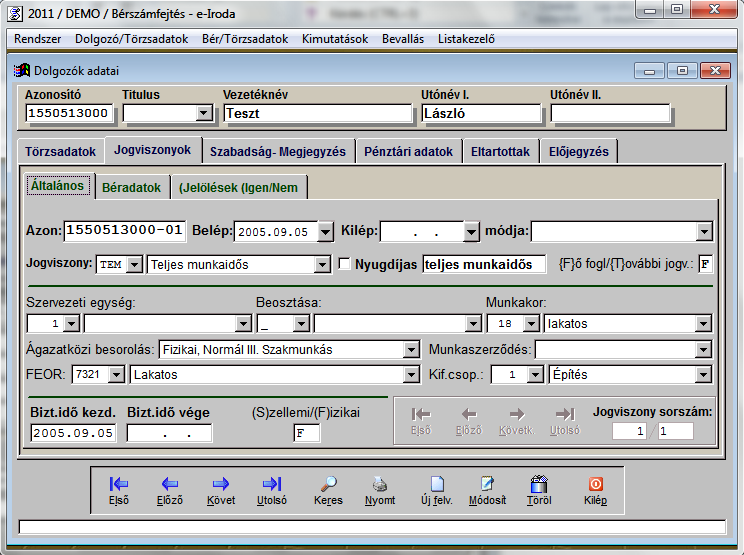Delete record with the Töröl icon
The height and width of the screenshot is (555, 744).
point(539,487)
